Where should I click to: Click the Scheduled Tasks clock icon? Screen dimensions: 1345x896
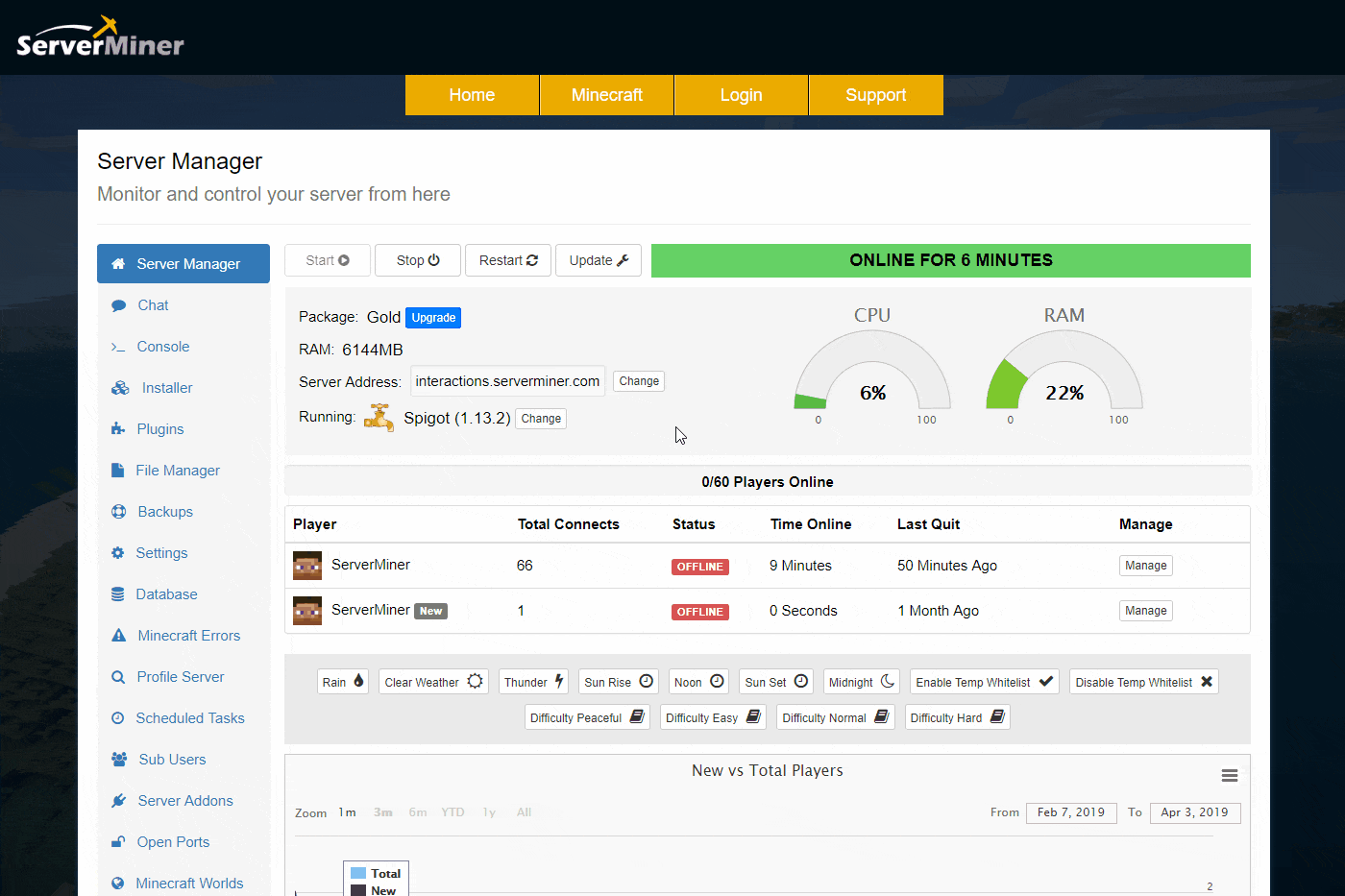(x=117, y=718)
